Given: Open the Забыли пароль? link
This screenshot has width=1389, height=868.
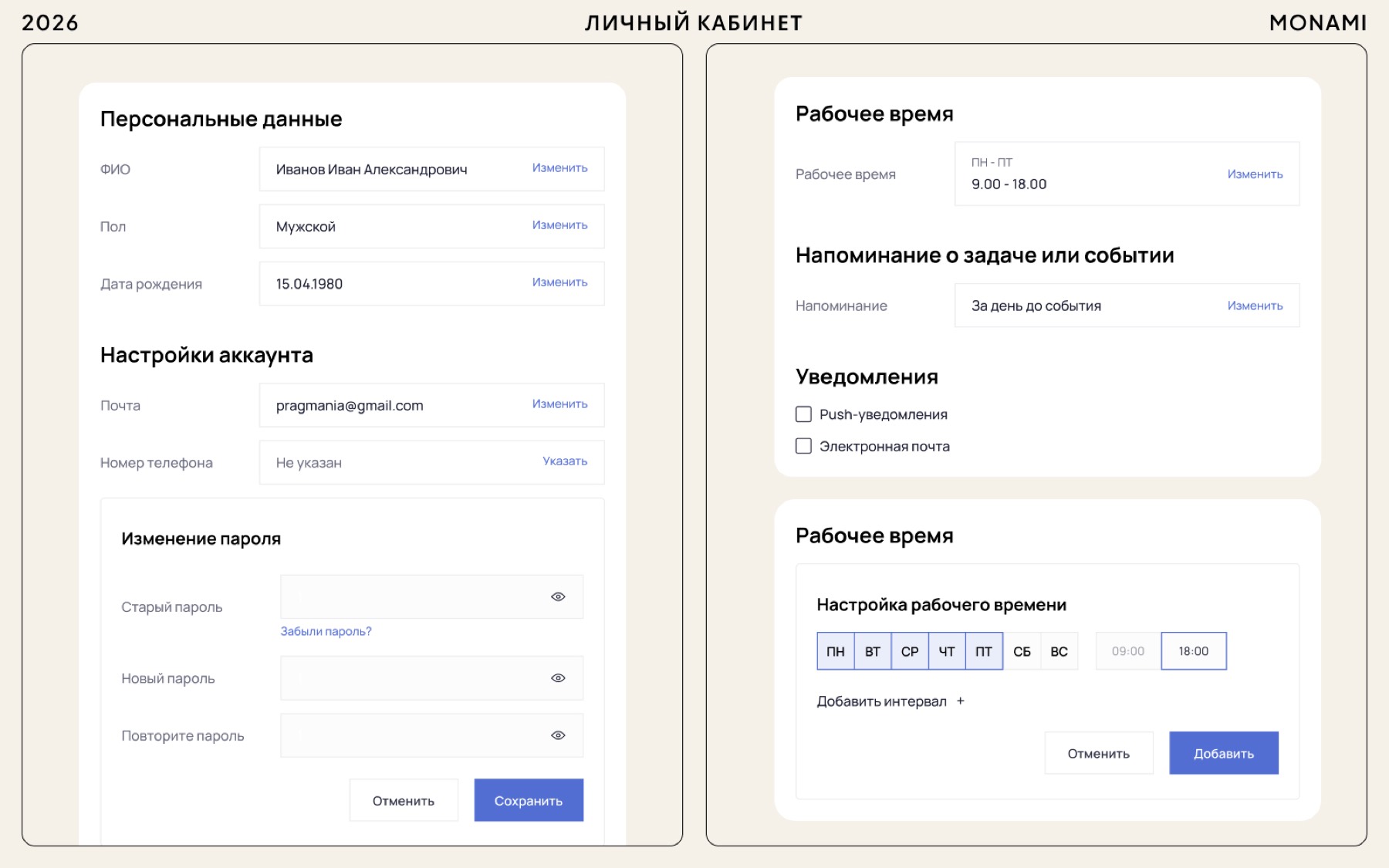Looking at the screenshot, I should click(x=326, y=631).
